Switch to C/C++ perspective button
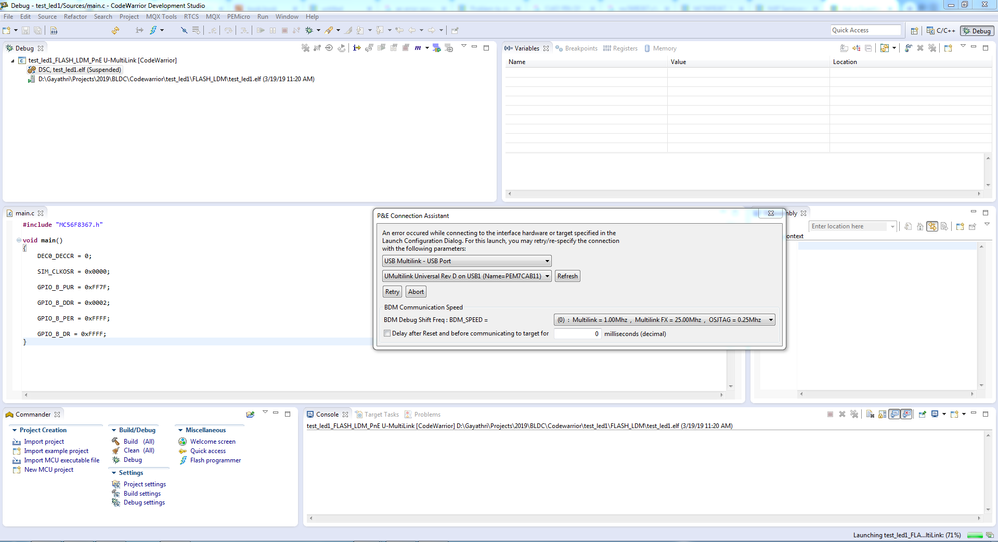The image size is (998, 542). click(x=941, y=31)
